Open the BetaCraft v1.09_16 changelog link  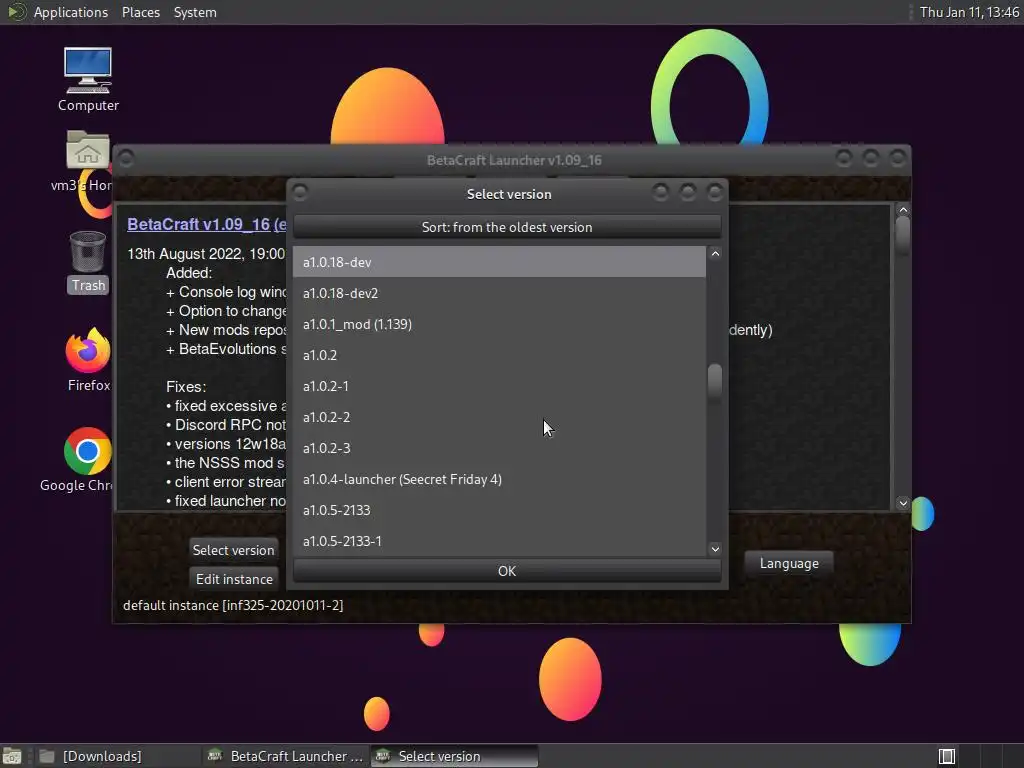coord(206,224)
